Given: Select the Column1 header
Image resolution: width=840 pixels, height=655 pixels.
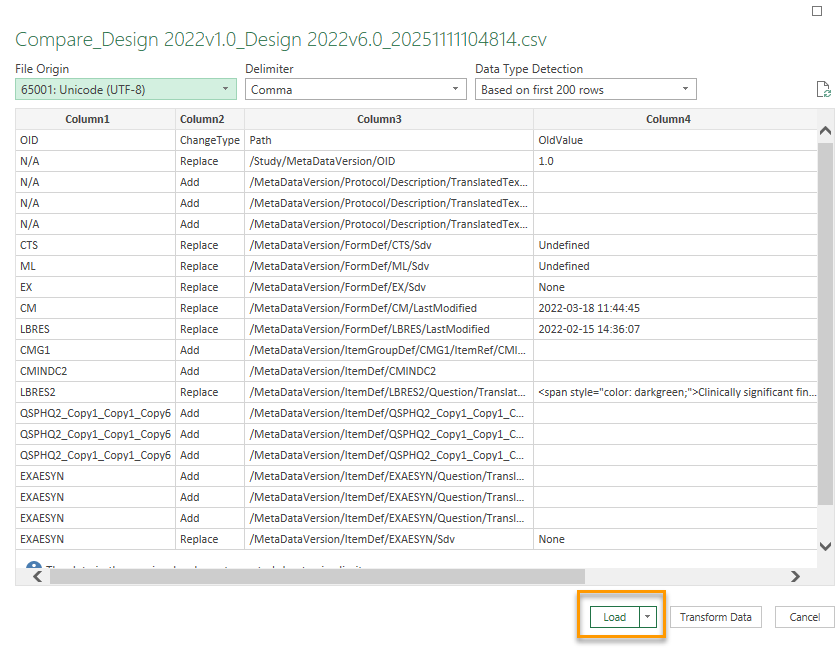Looking at the screenshot, I should point(87,119).
